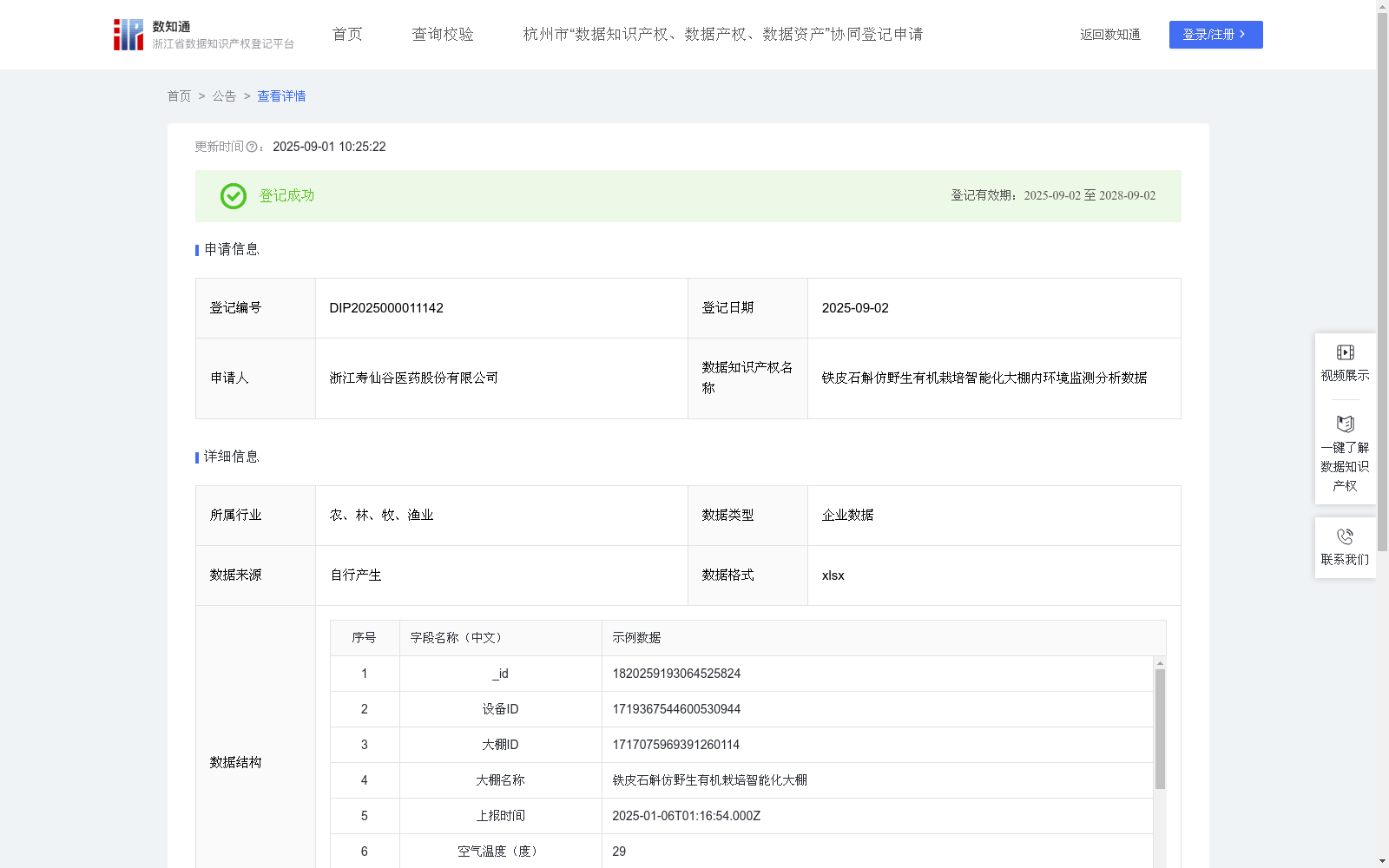1389x868 pixels.
Task: Click the 联系我们 phone icon
Action: point(1345,536)
